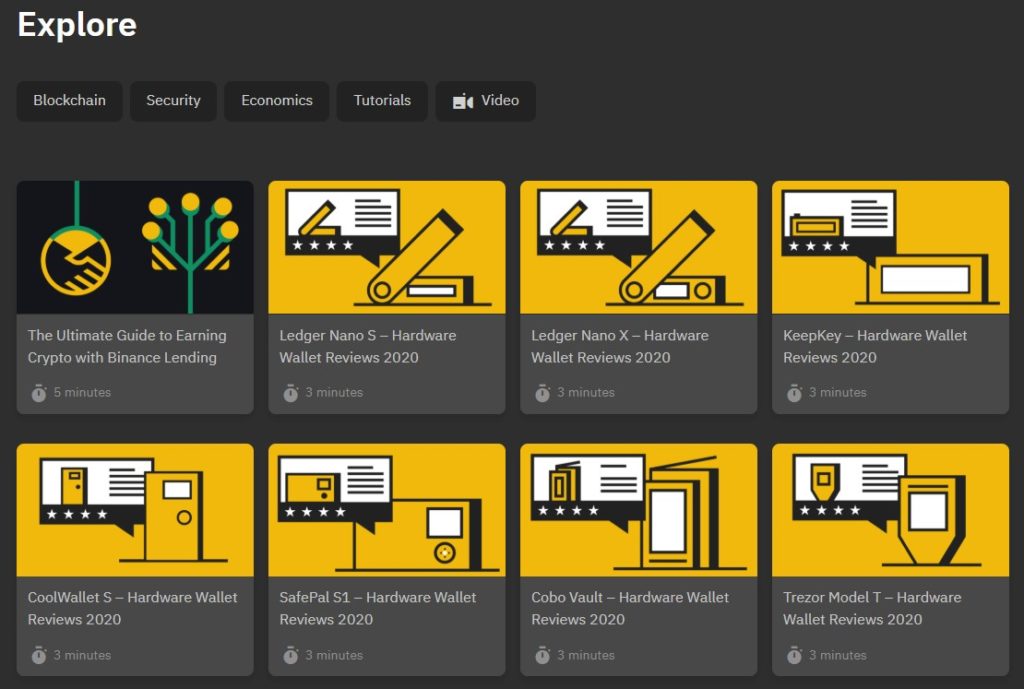Viewport: 1024px width, 689px height.
Task: Click the stopwatch icon on the Trezor Model T card
Action: tap(794, 655)
